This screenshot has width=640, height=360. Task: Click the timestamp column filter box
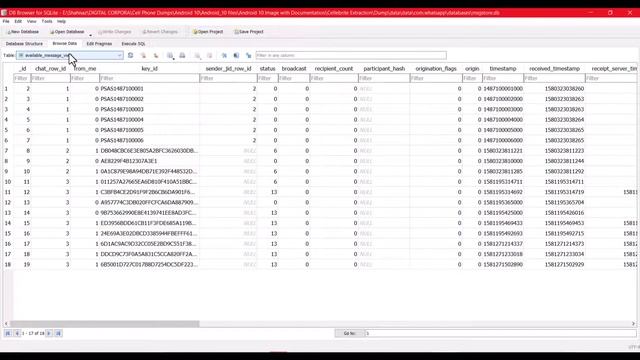(x=503, y=78)
